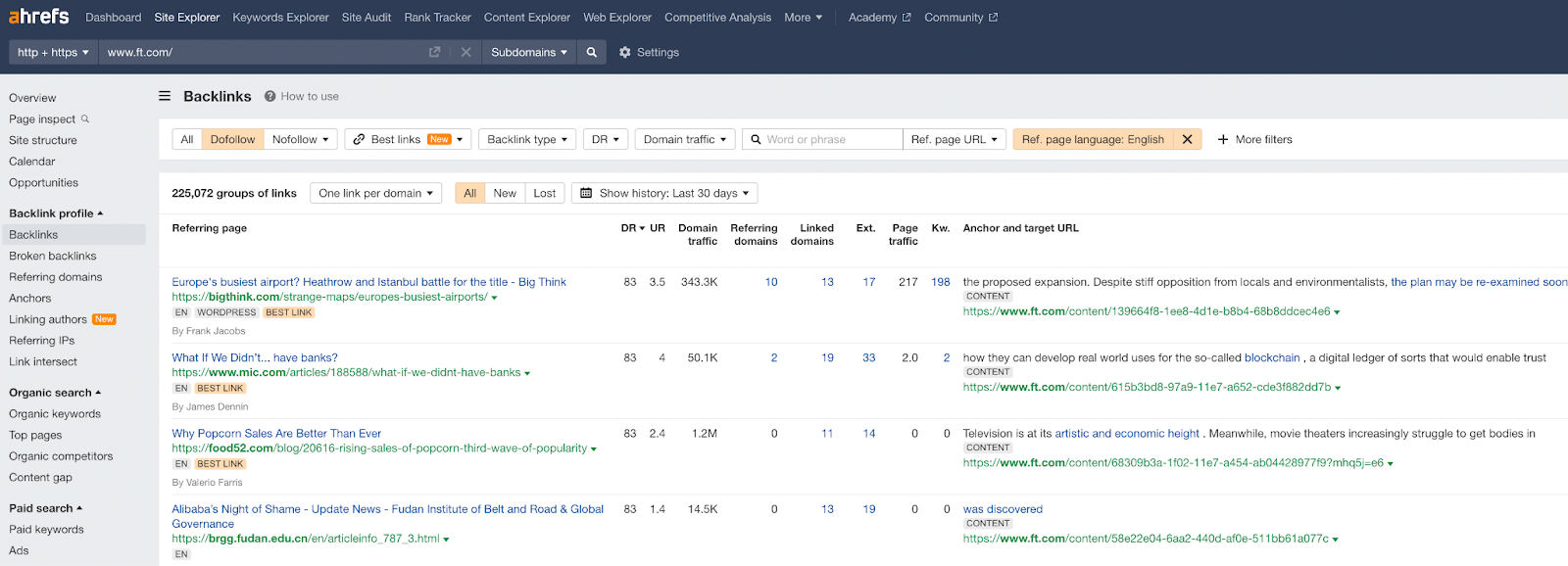This screenshot has width=1568, height=566.
Task: Toggle the hamburger sidebar menu icon
Action: [165, 96]
